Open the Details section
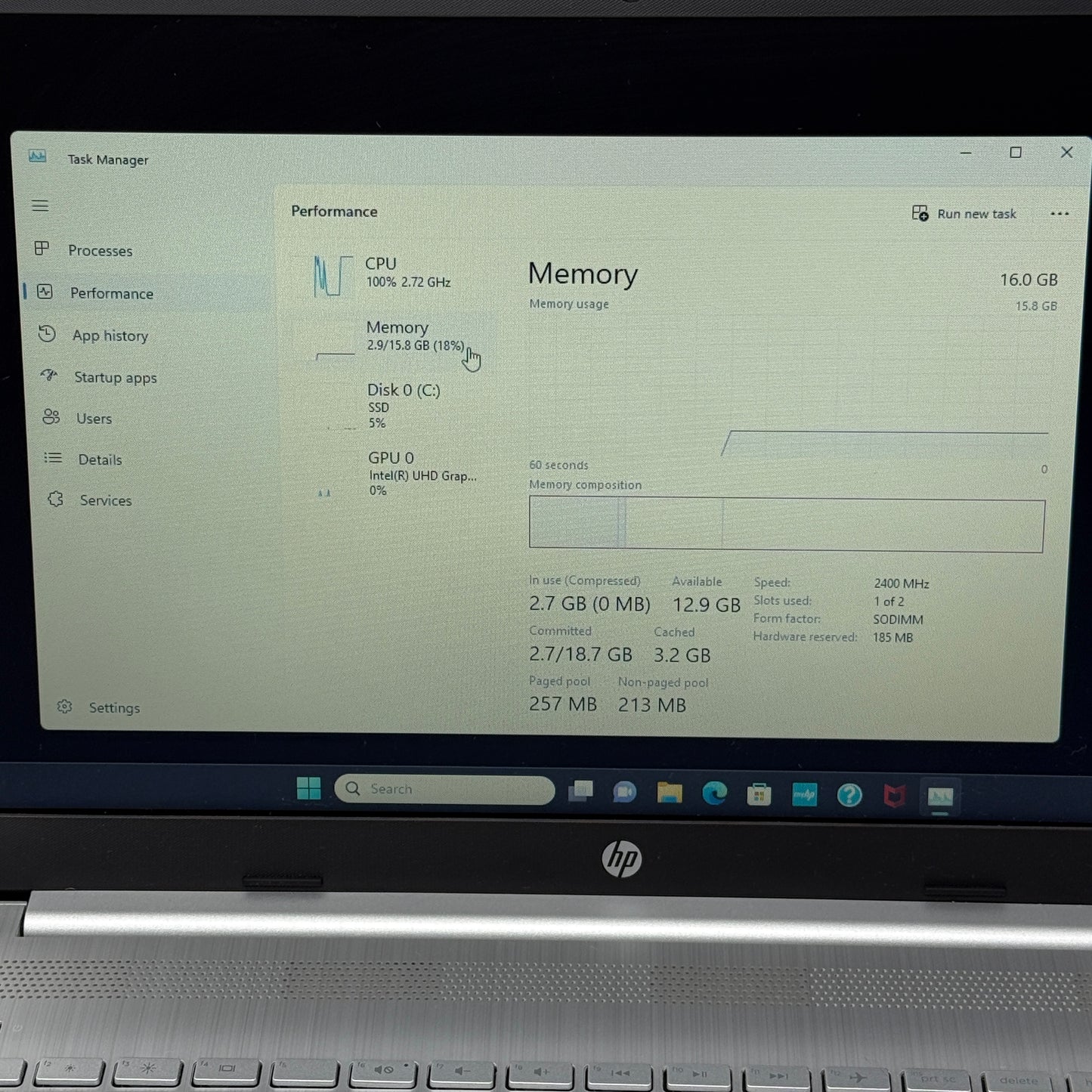Viewport: 1092px width, 1092px height. (99, 459)
